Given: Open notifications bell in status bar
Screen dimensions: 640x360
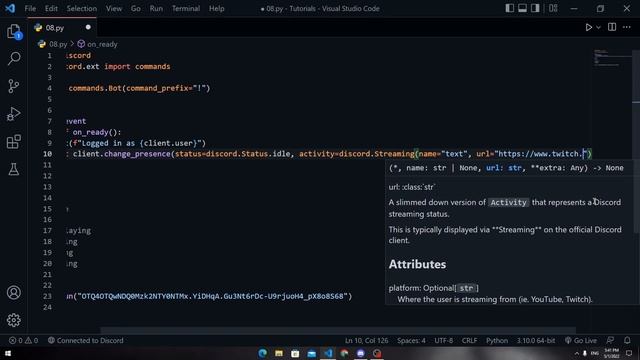Looking at the screenshot, I should (627, 340).
